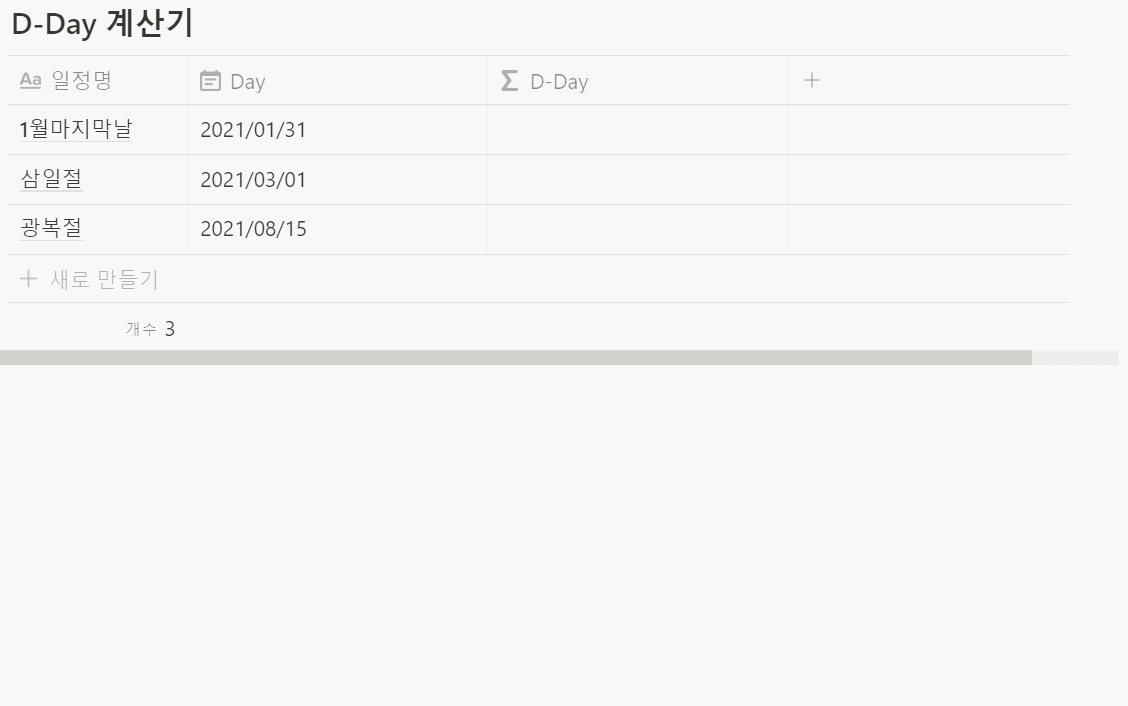Click the sigma formula icon in D-Day header

(509, 81)
